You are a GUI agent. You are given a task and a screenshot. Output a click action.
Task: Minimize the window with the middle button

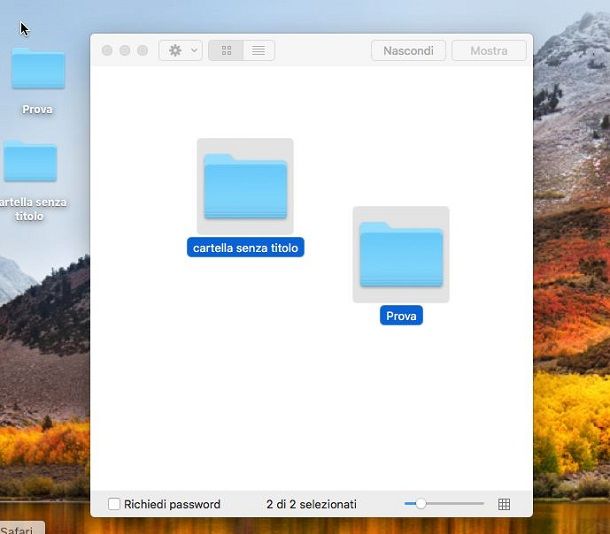(x=125, y=51)
